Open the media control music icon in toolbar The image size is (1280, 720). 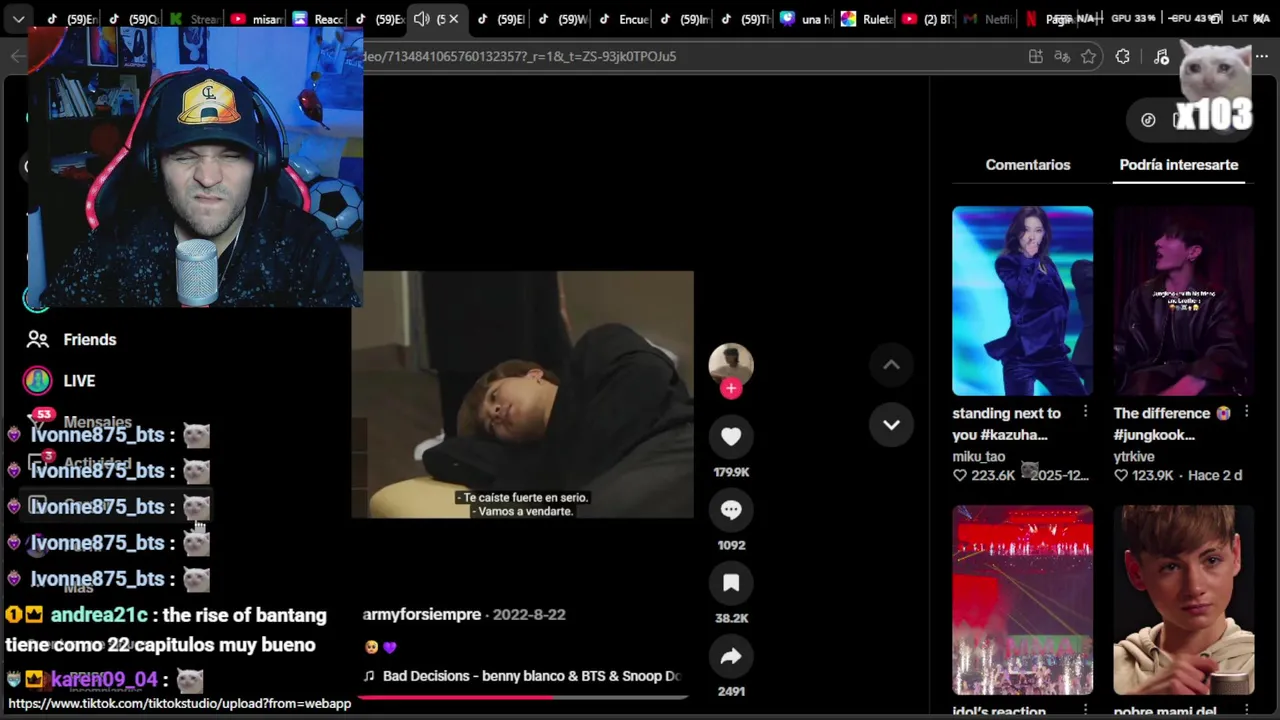point(1161,56)
